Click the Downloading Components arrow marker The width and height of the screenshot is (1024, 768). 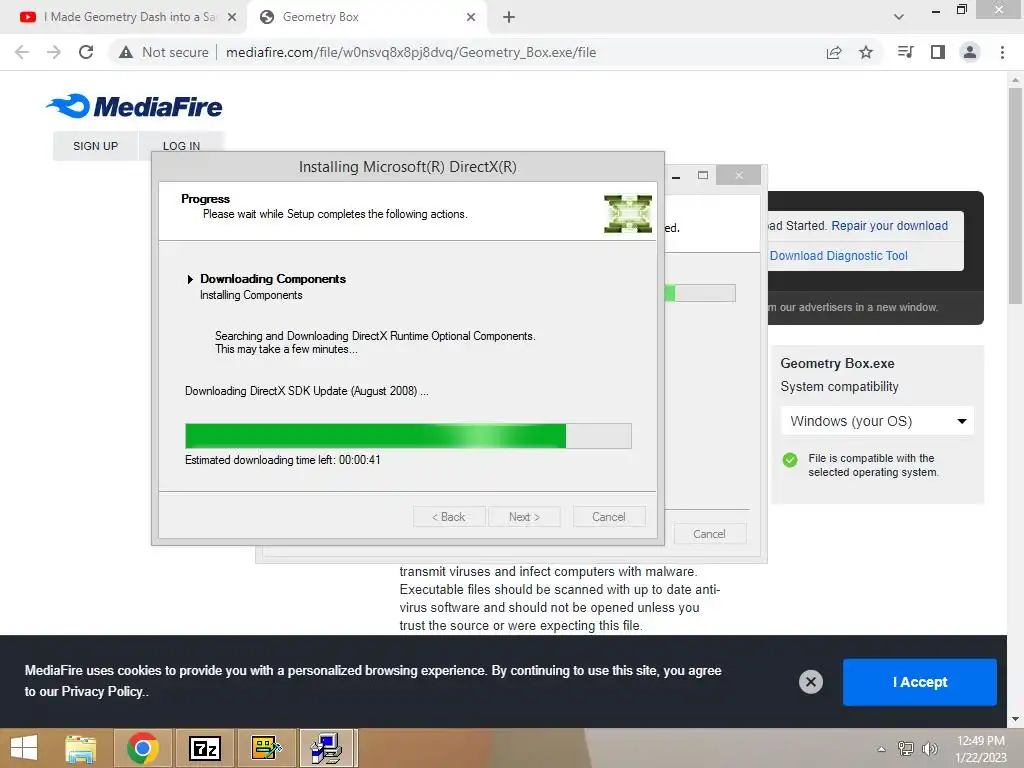point(190,280)
